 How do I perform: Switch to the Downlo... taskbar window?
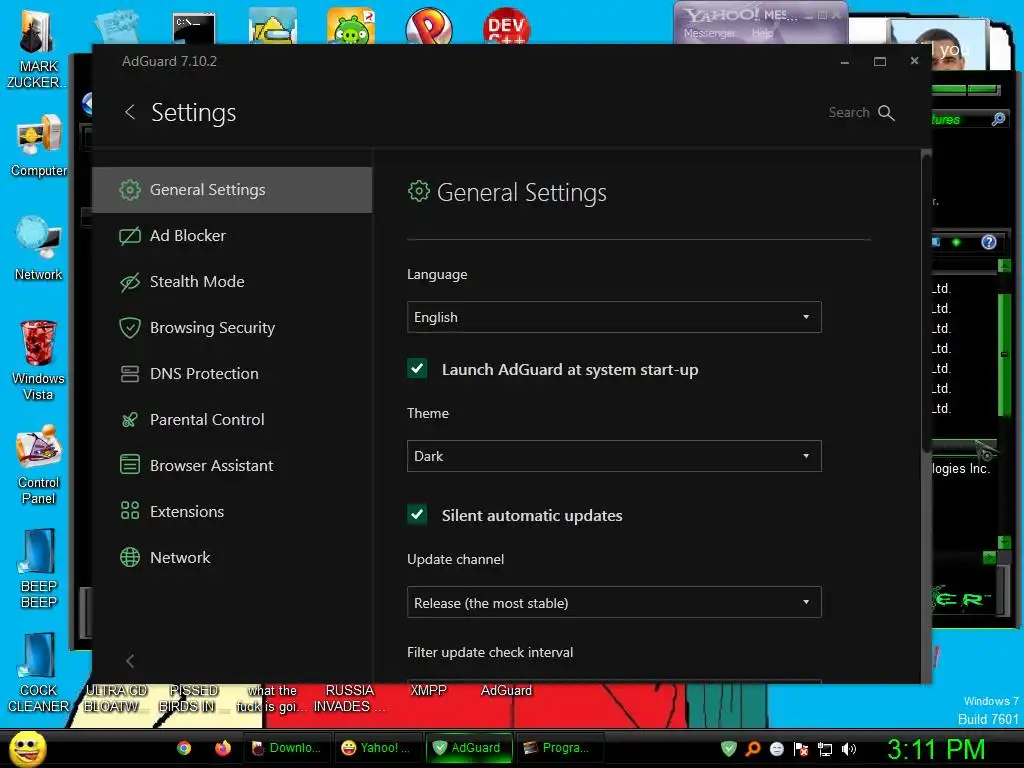pos(287,748)
